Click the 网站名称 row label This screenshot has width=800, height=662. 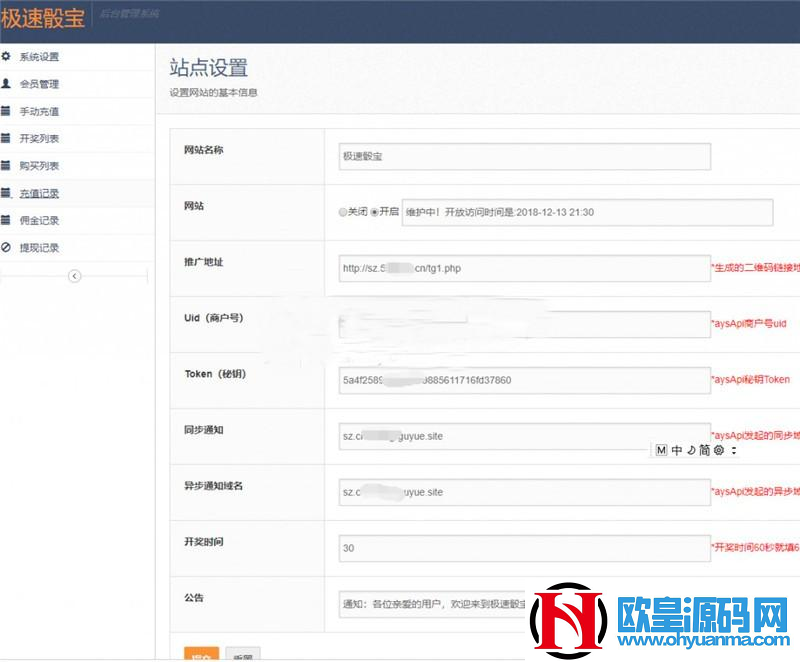coord(204,150)
